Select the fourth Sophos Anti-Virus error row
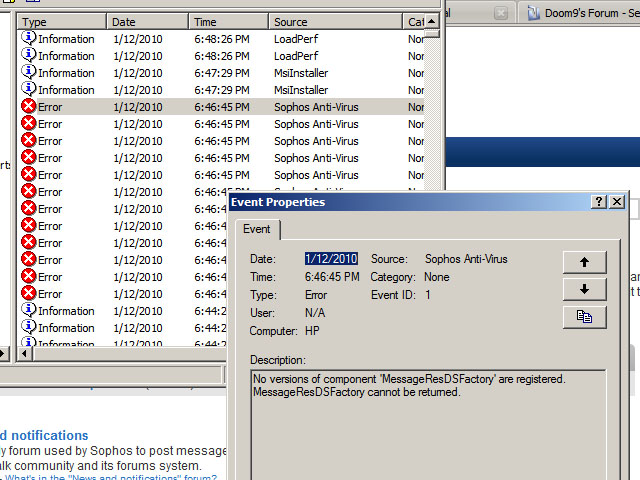The image size is (640, 480). (x=222, y=158)
